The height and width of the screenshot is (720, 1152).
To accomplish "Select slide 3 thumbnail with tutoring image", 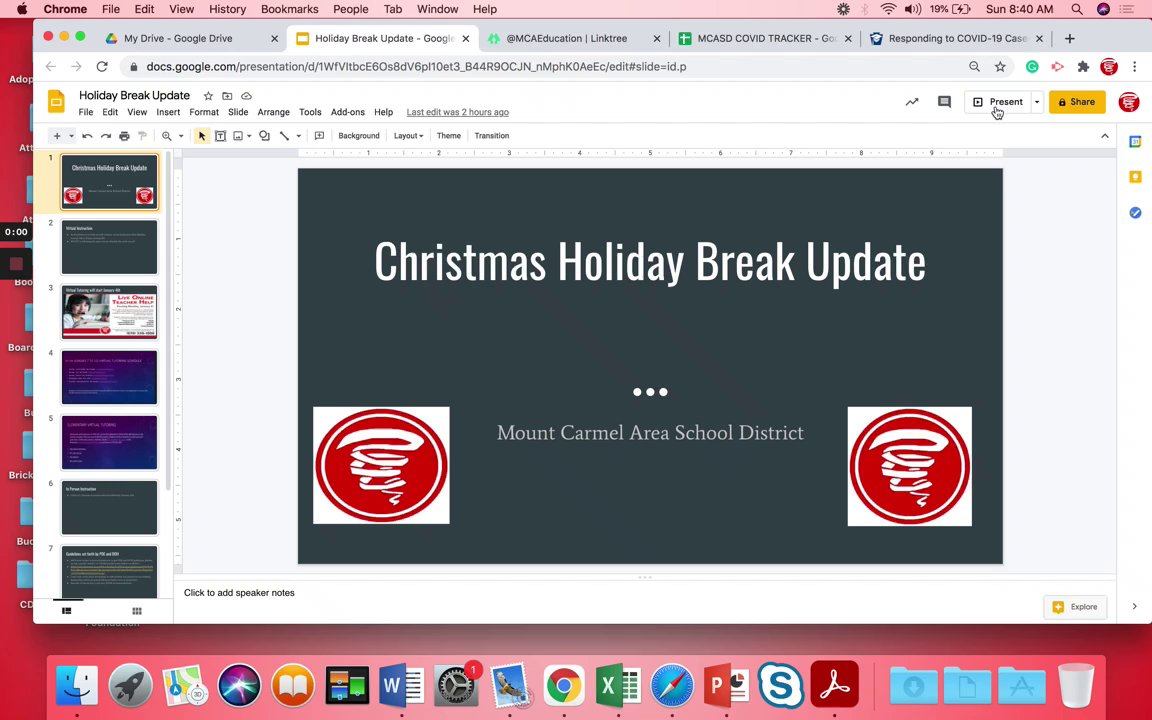I will click(109, 312).
